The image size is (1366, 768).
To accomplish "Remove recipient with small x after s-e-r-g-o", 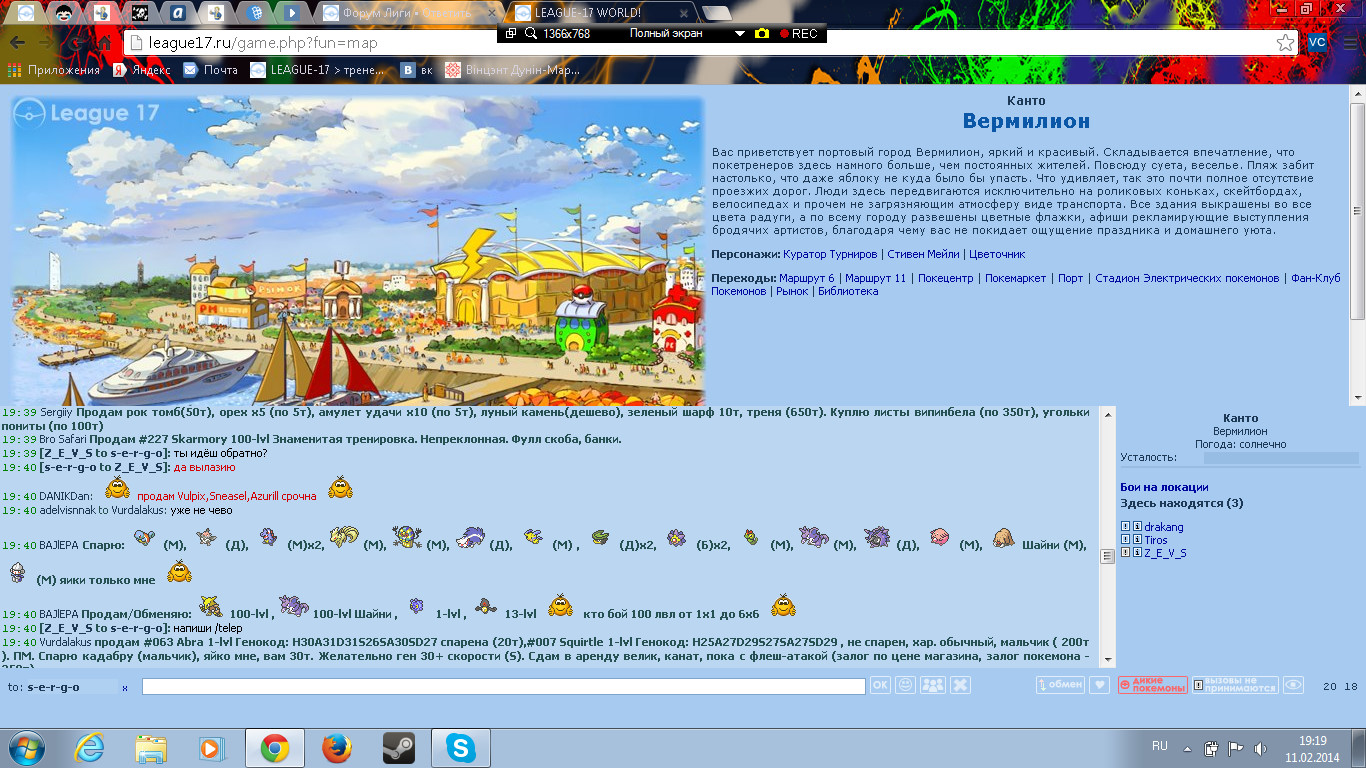I will (125, 688).
